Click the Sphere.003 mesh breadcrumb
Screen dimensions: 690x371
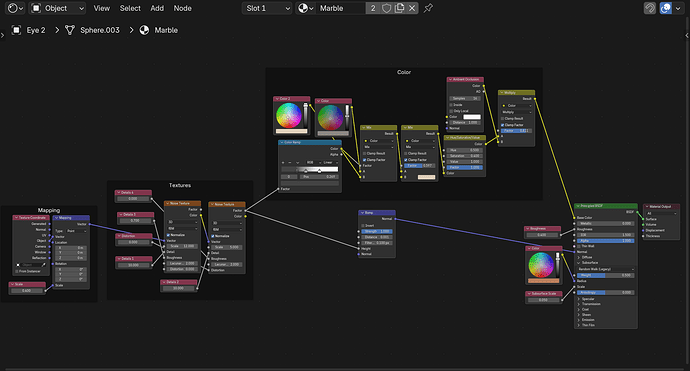click(x=100, y=30)
